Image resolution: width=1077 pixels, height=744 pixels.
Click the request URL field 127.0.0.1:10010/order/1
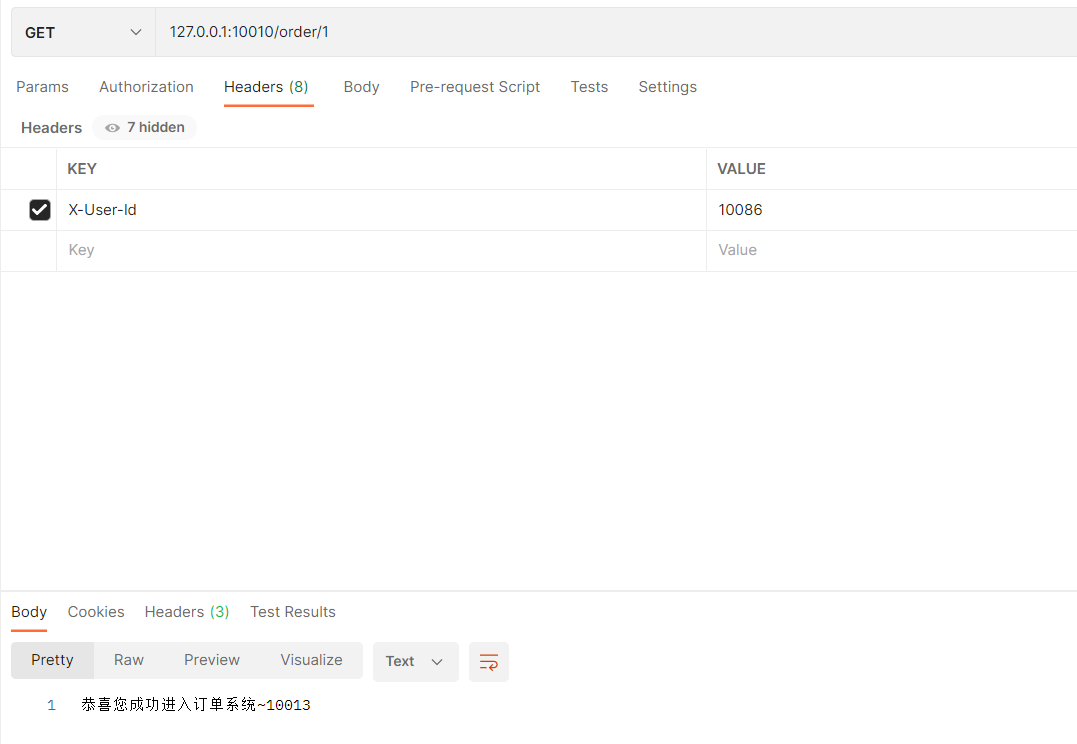(x=616, y=32)
